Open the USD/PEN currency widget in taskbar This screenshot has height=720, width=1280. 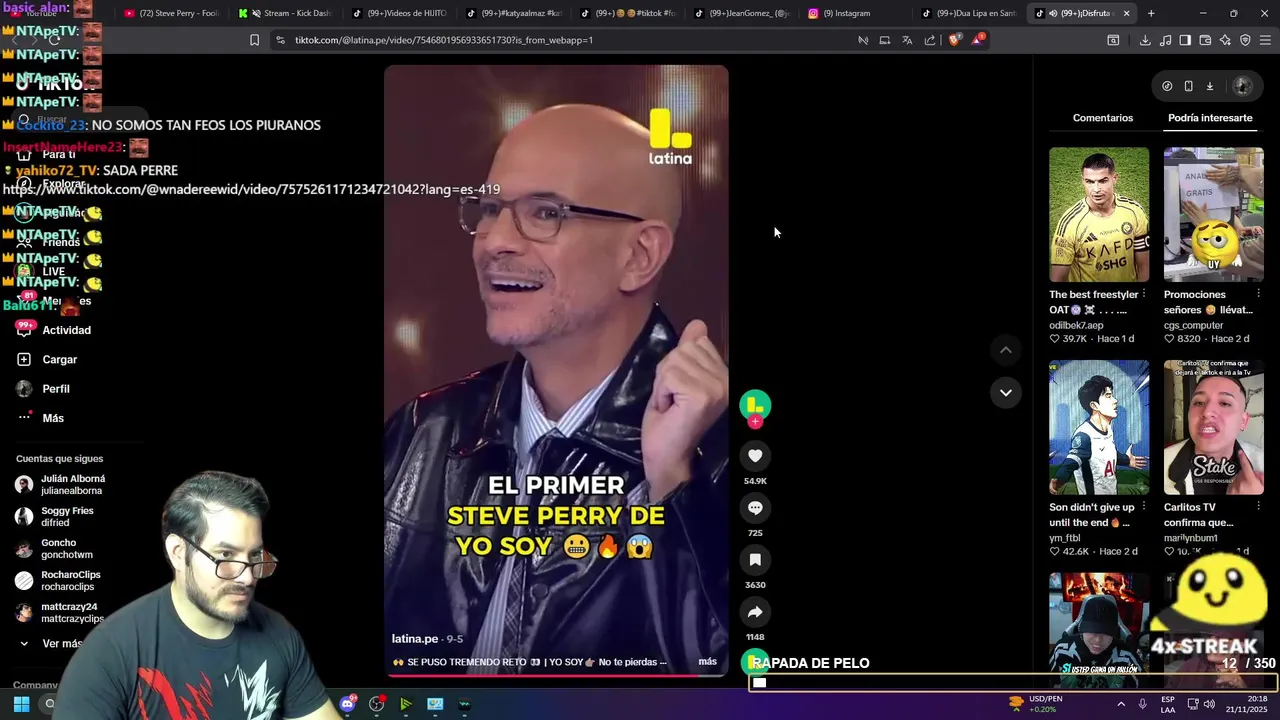(1036, 704)
